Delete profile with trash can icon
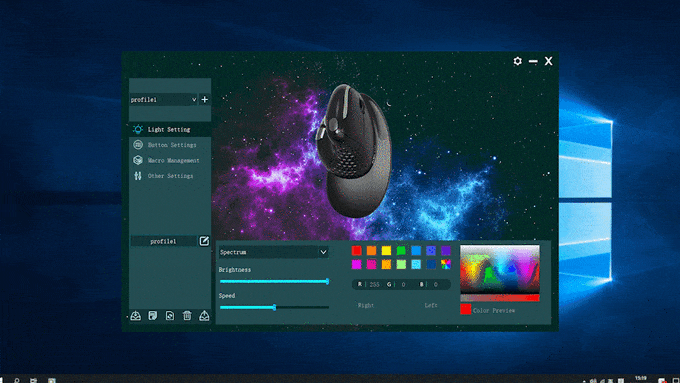 pos(187,316)
